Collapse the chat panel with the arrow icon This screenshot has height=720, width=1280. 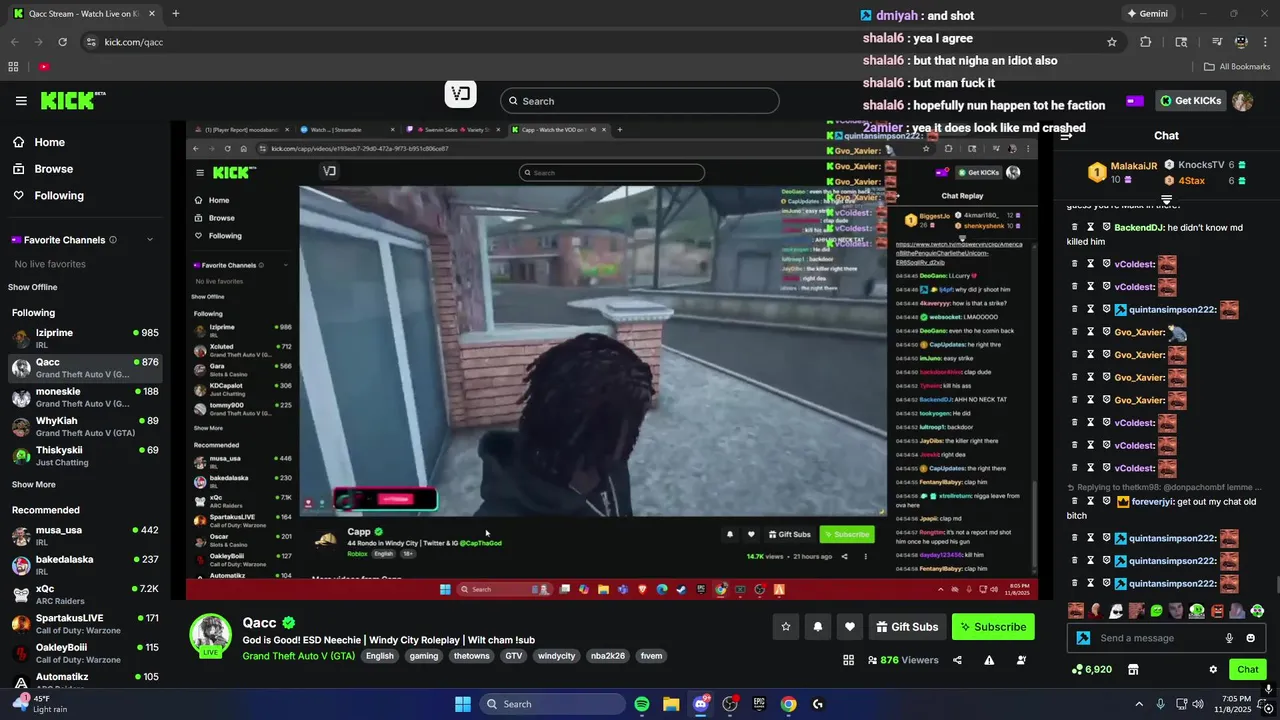1066,136
